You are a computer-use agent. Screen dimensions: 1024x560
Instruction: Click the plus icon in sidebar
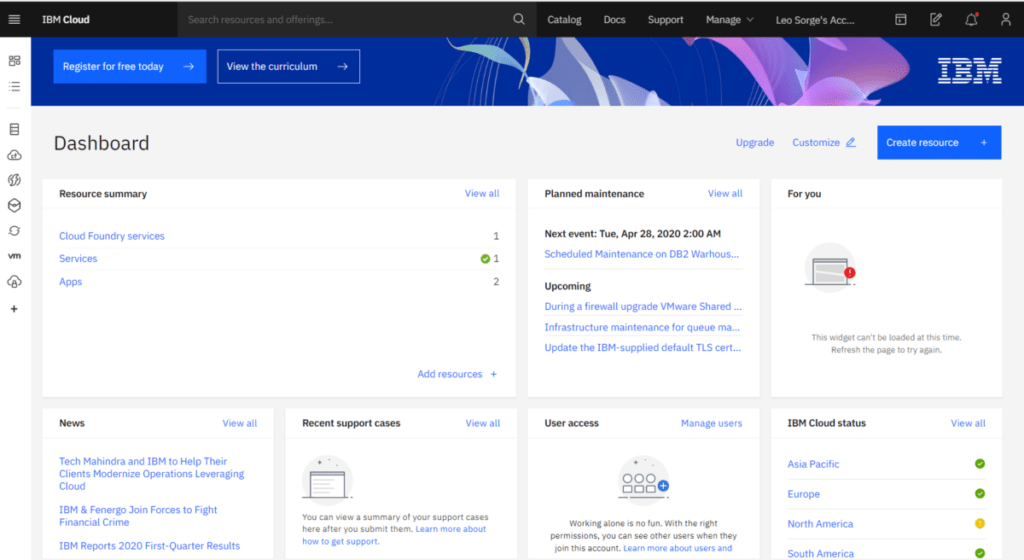14,309
